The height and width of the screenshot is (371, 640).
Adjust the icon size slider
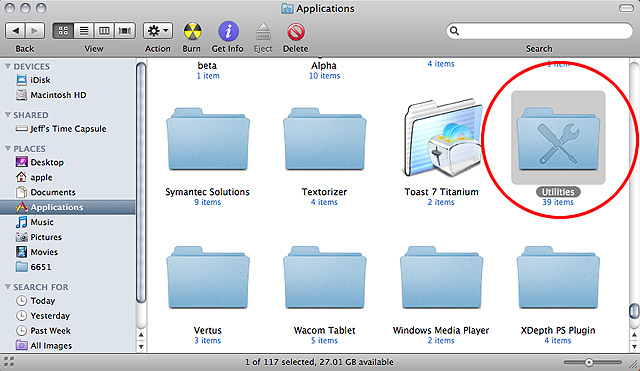pos(589,362)
